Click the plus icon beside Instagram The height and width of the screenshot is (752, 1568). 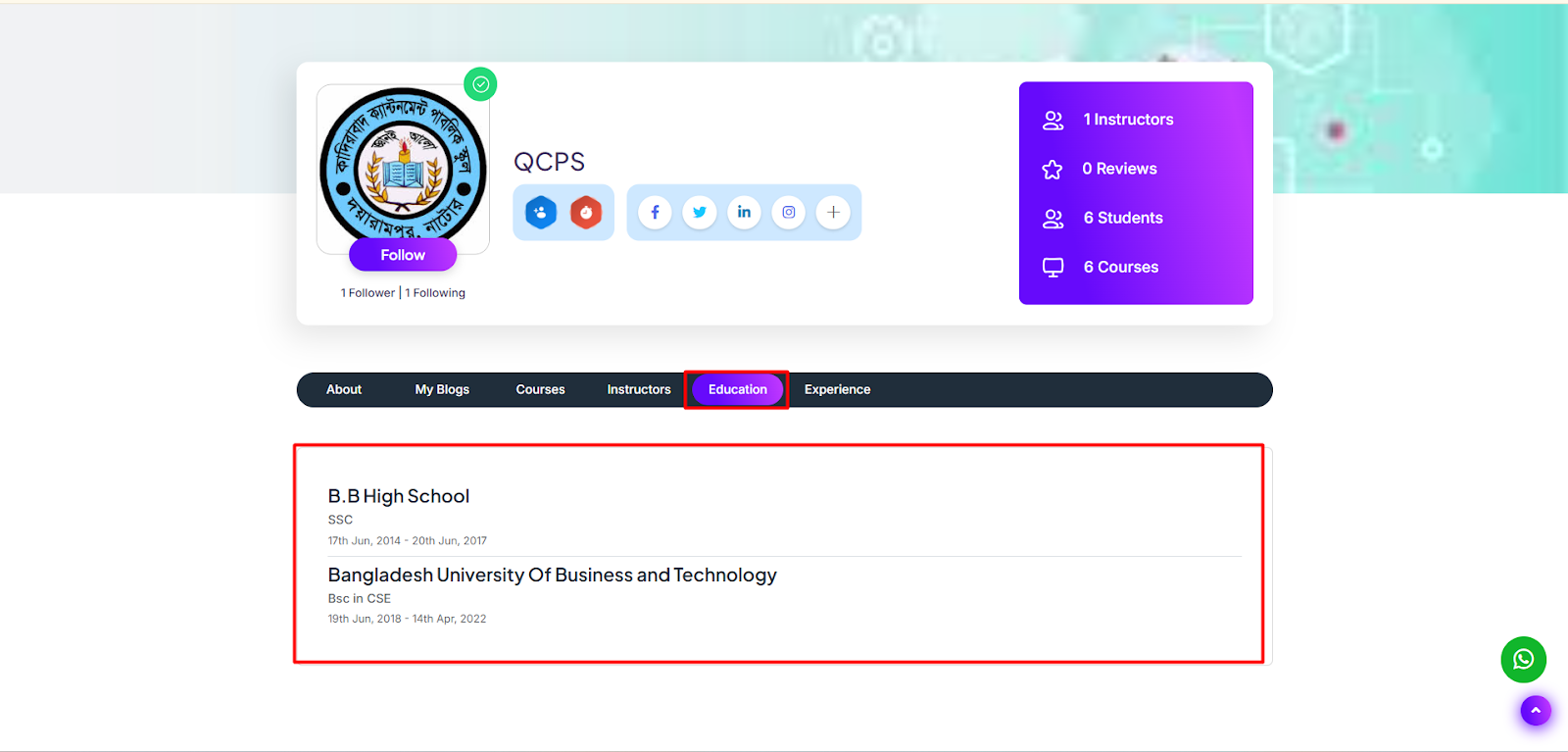[x=833, y=212]
